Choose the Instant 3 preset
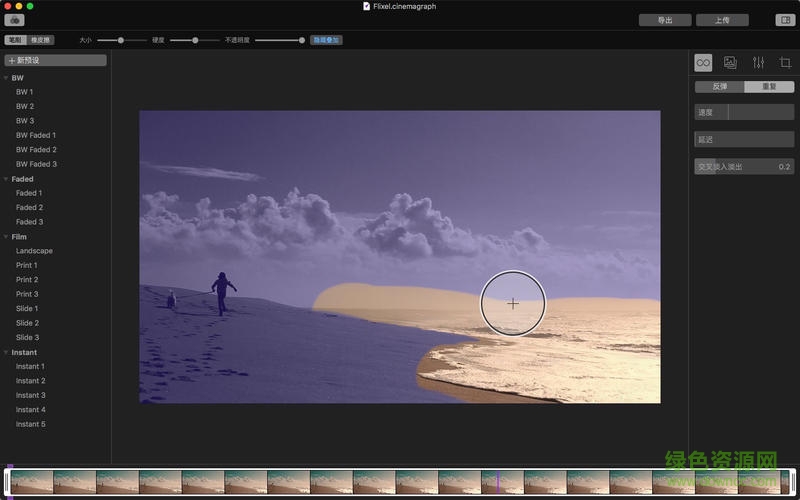This screenshot has width=800, height=500. click(x=30, y=395)
